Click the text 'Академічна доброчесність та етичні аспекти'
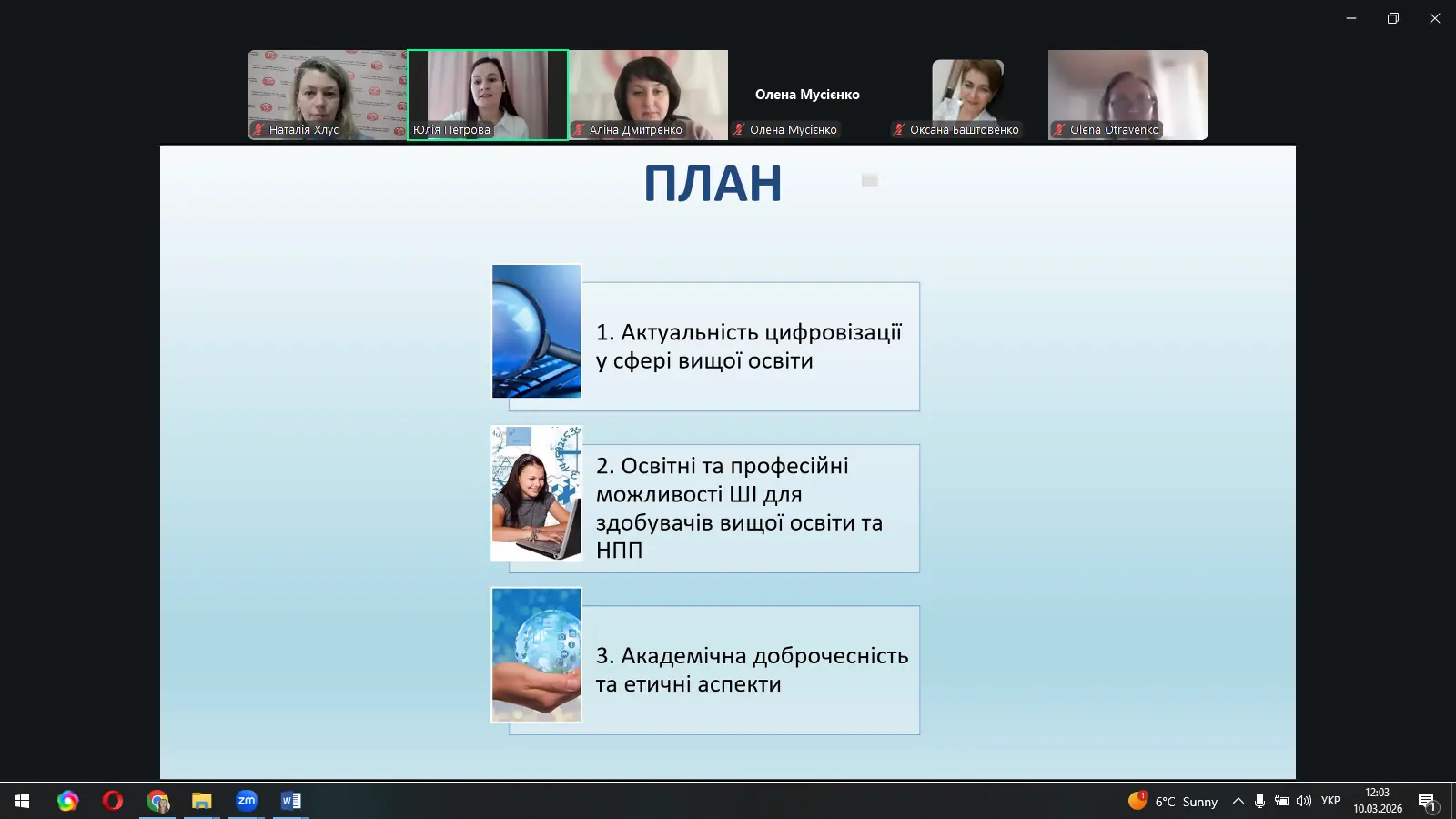Image resolution: width=1456 pixels, height=819 pixels. point(752,670)
